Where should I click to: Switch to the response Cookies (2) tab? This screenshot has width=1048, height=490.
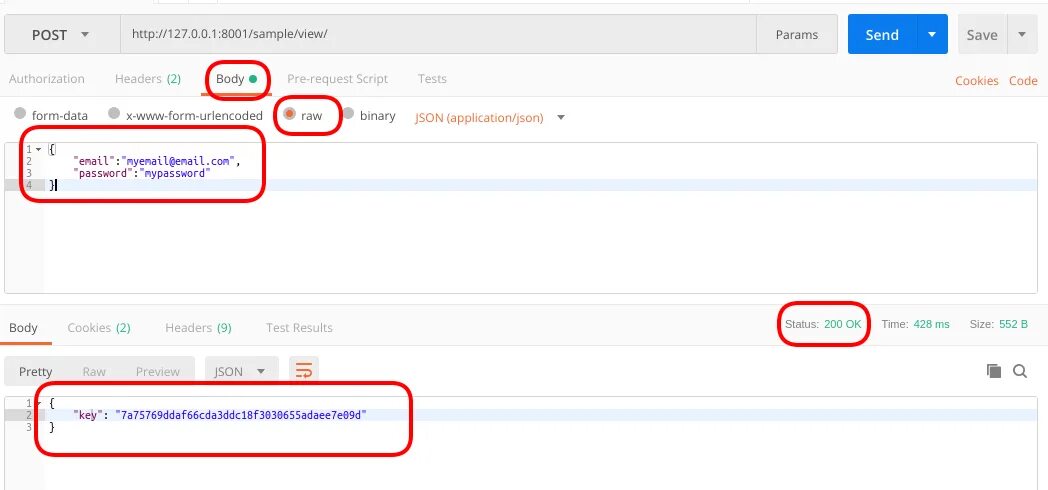point(99,328)
